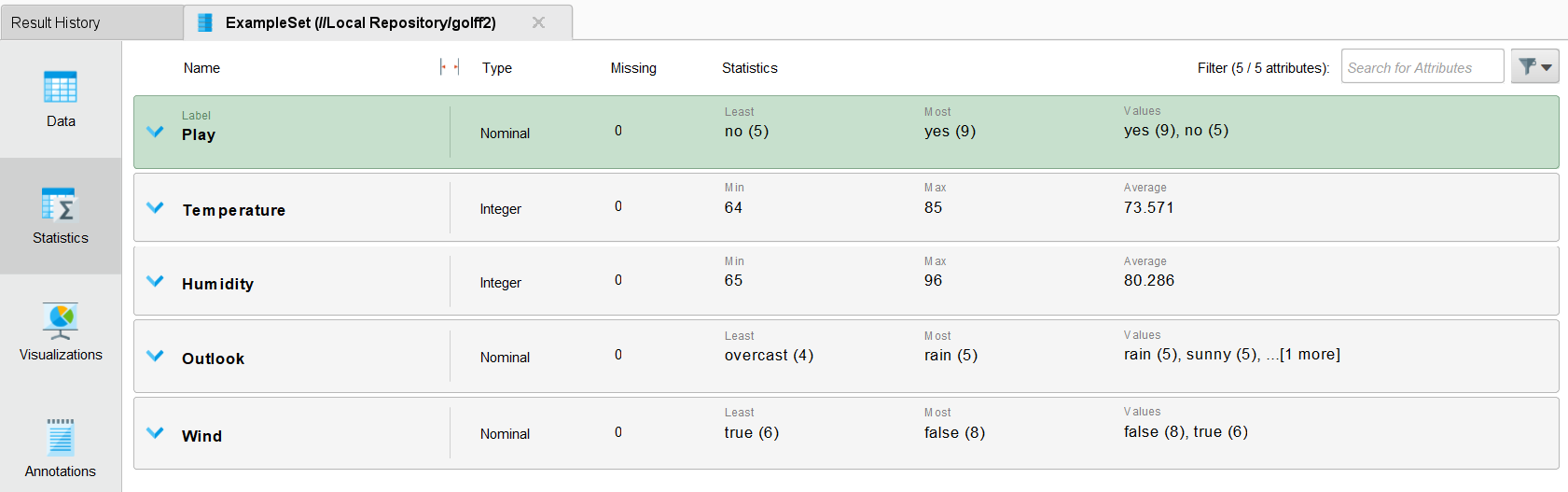Click the ExampleSet tab table icon
This screenshot has height=492, width=1568.
[x=206, y=22]
